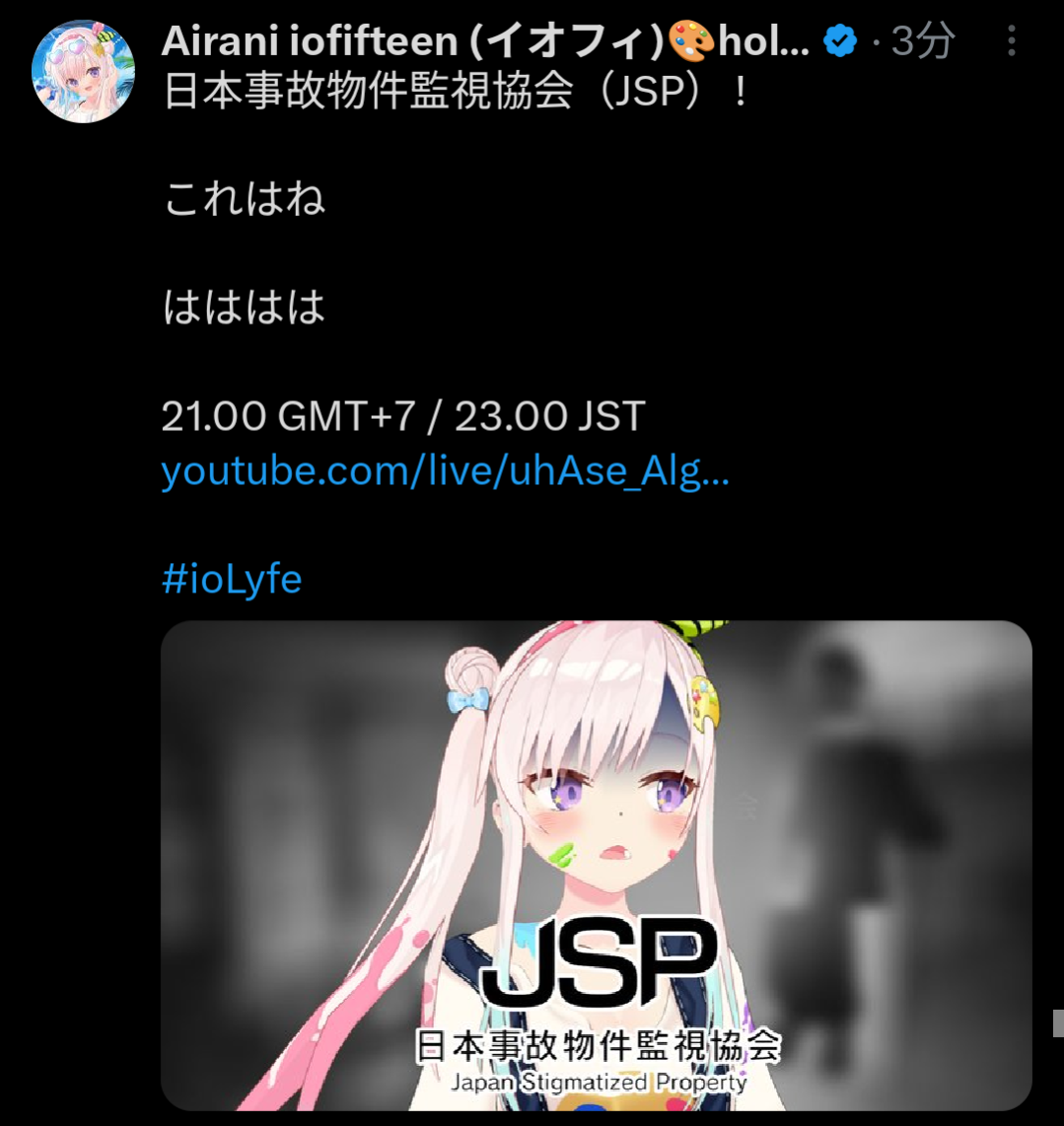Click the blue hair ribbon on character
The width and height of the screenshot is (1064, 1126).
(x=468, y=700)
